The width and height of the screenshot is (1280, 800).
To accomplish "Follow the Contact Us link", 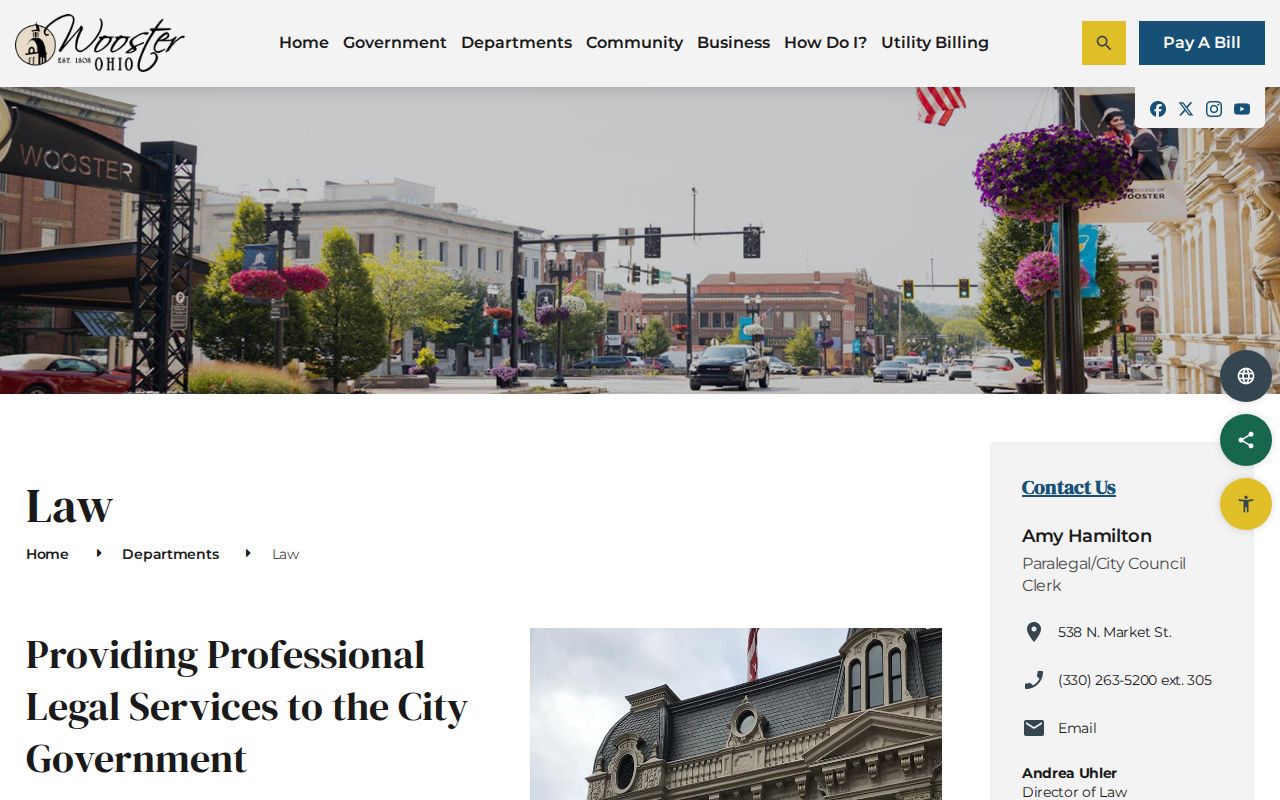I will point(1068,487).
